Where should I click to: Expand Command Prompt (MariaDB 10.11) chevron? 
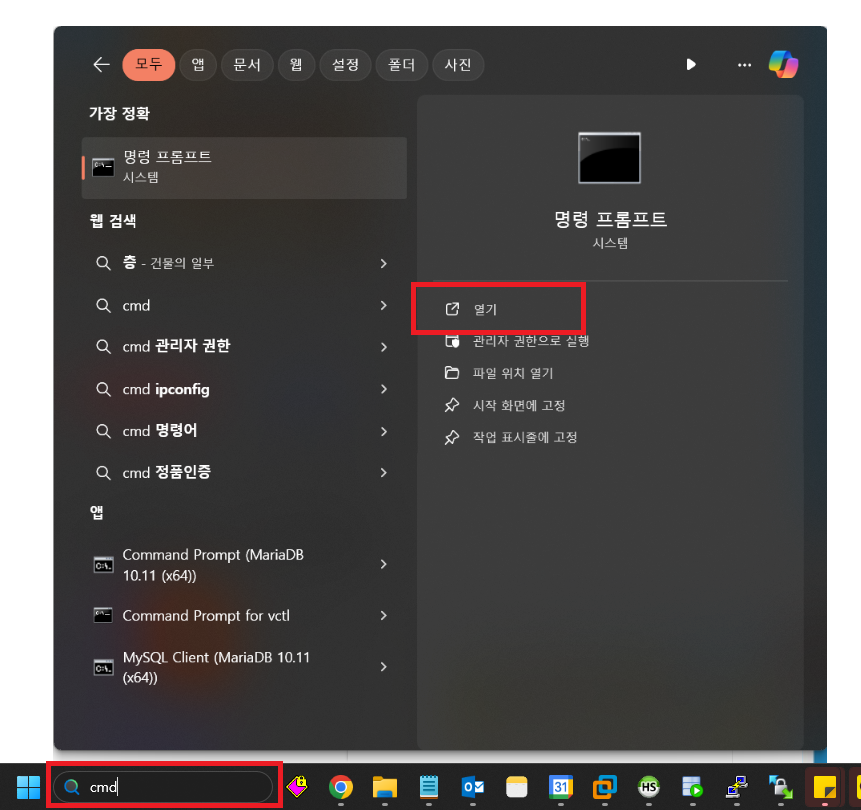tap(384, 564)
